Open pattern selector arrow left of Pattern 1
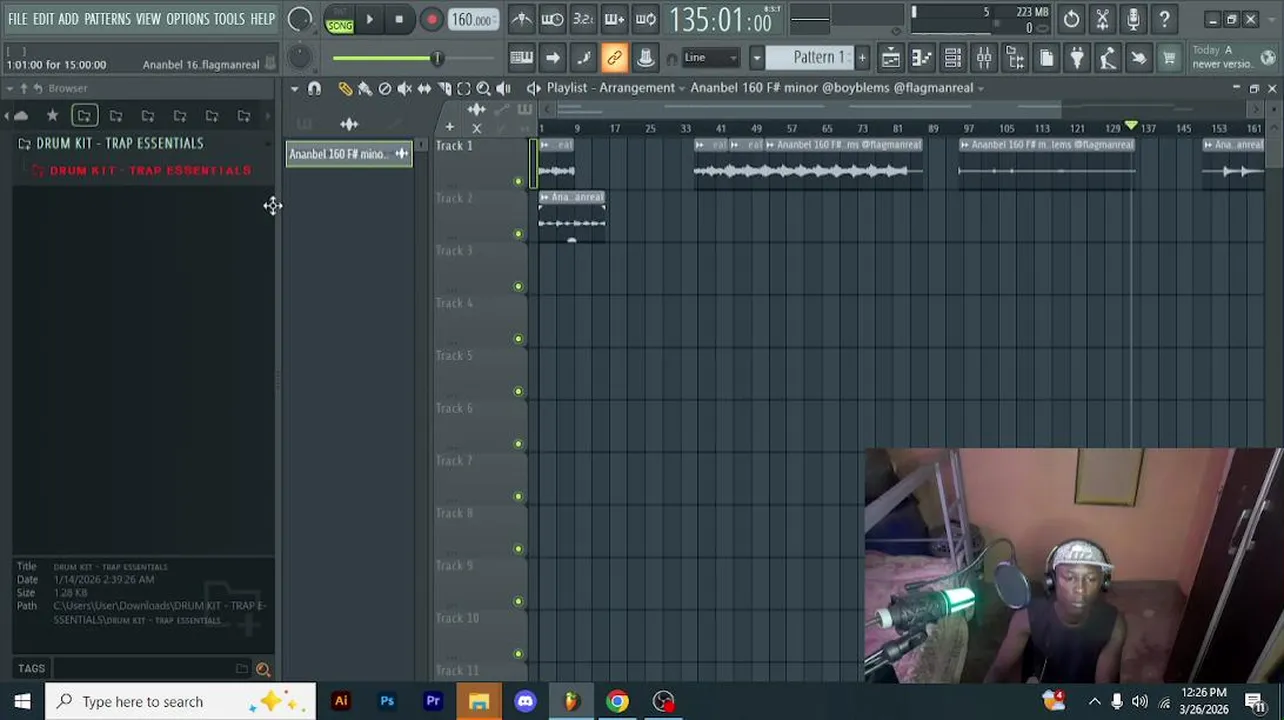This screenshot has height=720, width=1284. click(x=757, y=58)
